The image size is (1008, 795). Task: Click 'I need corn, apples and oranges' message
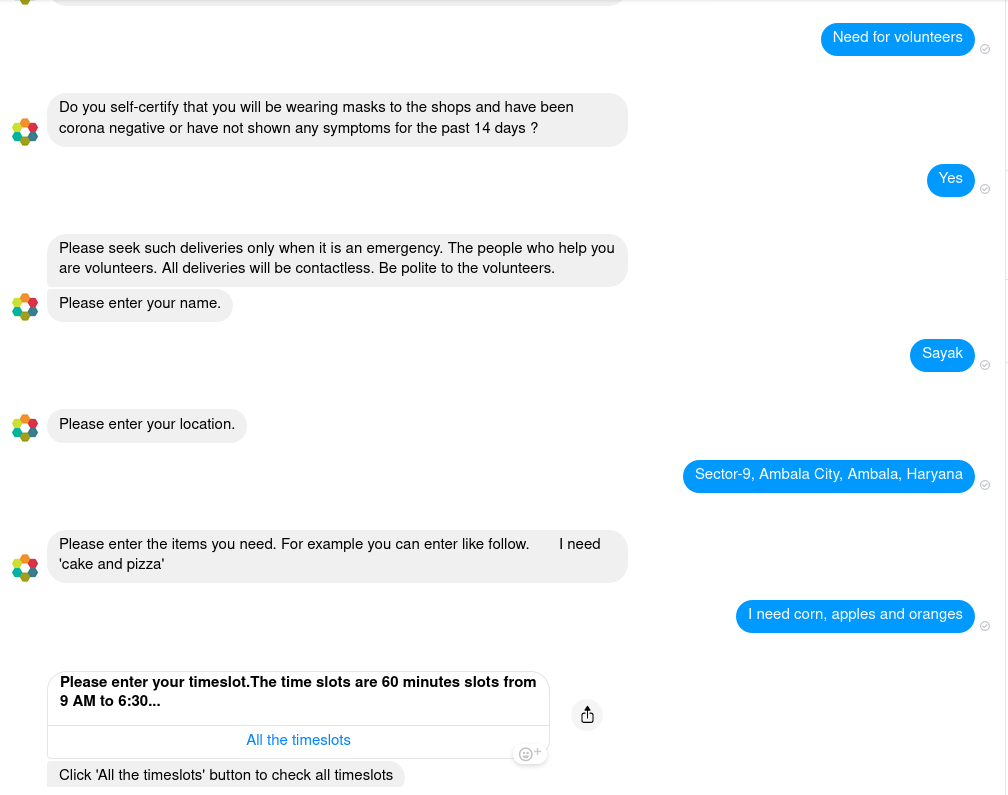point(855,615)
